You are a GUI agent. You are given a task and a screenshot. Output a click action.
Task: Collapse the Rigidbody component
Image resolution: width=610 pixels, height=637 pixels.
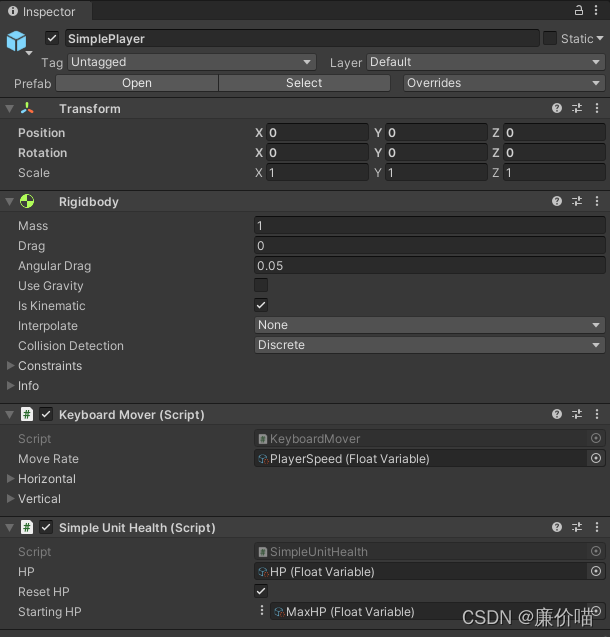pos(10,202)
